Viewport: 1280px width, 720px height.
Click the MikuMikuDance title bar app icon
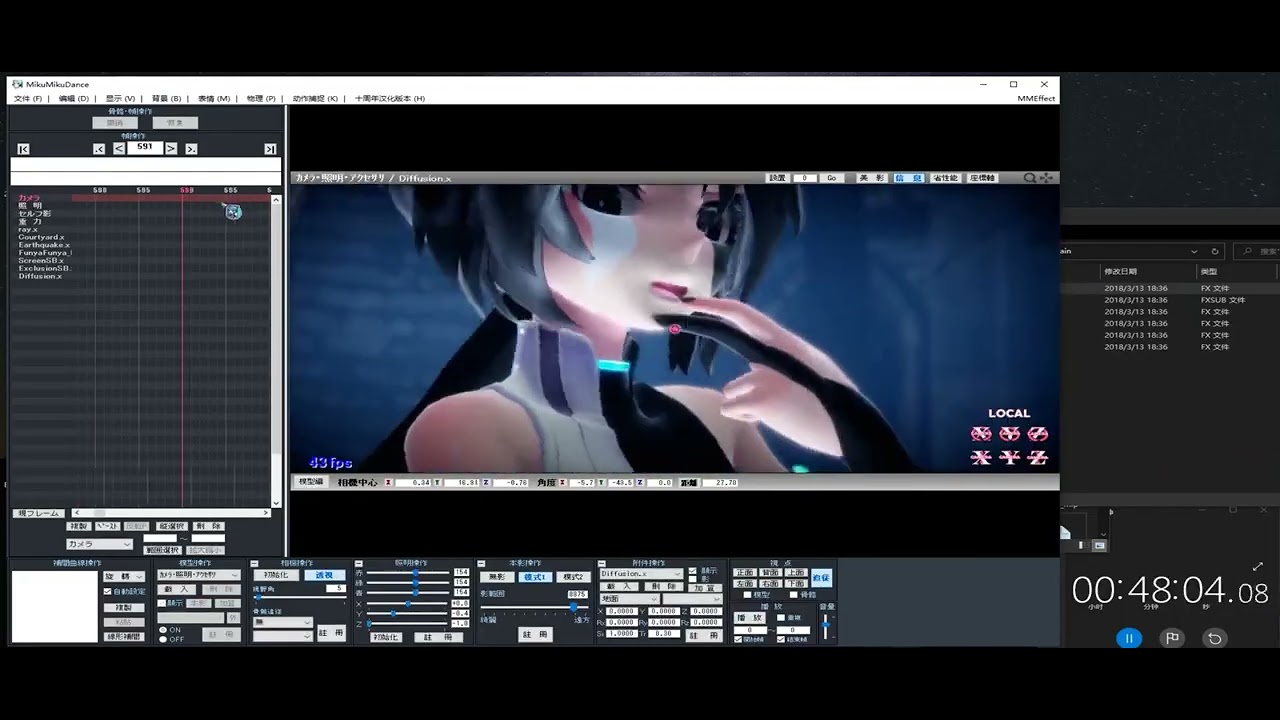17,84
